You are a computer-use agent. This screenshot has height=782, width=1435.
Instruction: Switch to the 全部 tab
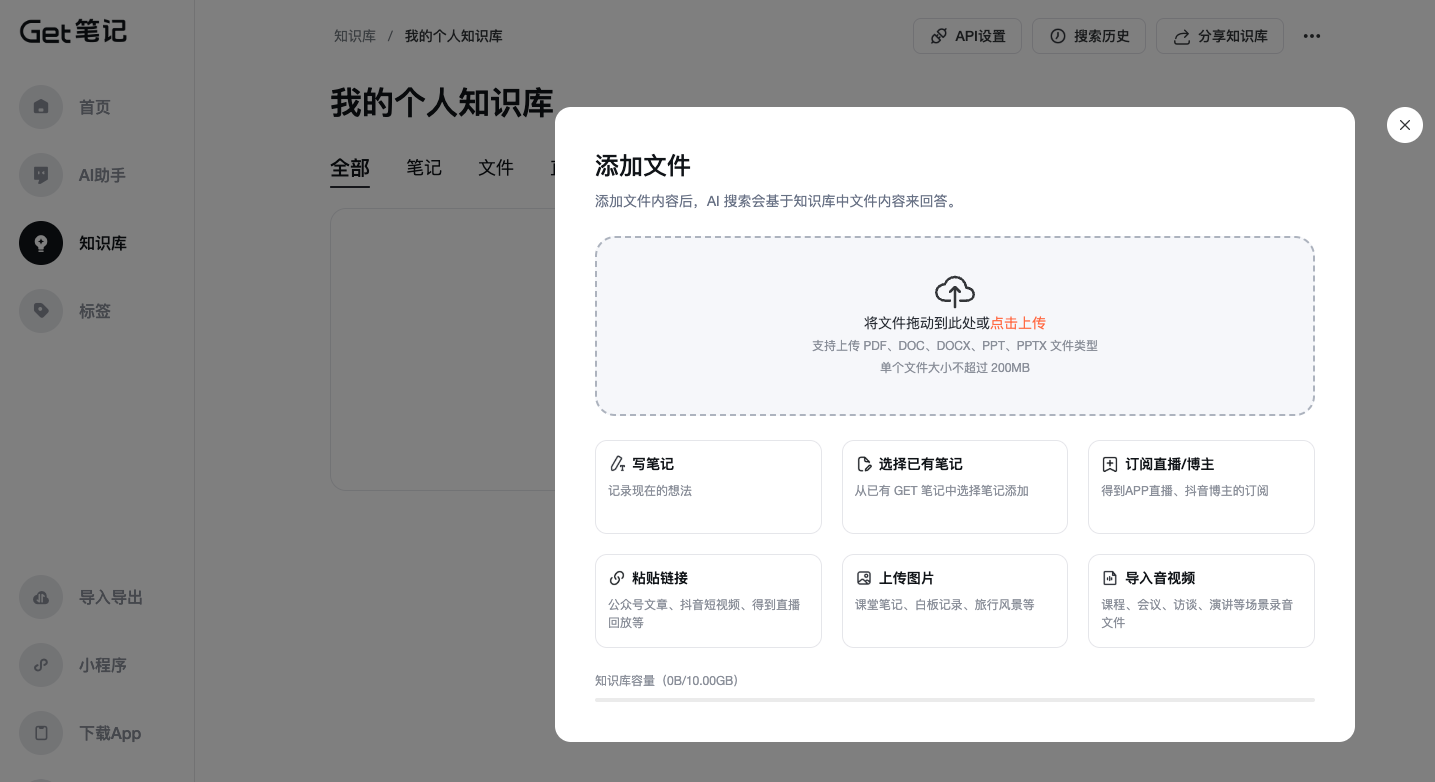coord(350,168)
